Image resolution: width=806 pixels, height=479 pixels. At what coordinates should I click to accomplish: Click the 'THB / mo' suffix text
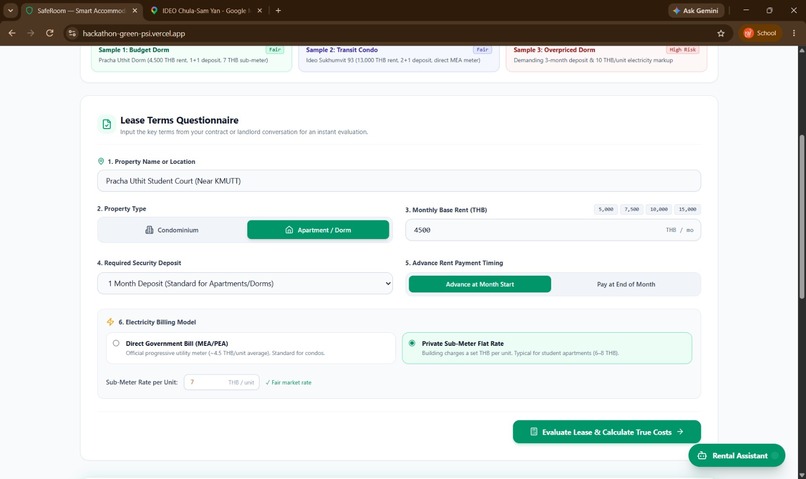[680, 230]
